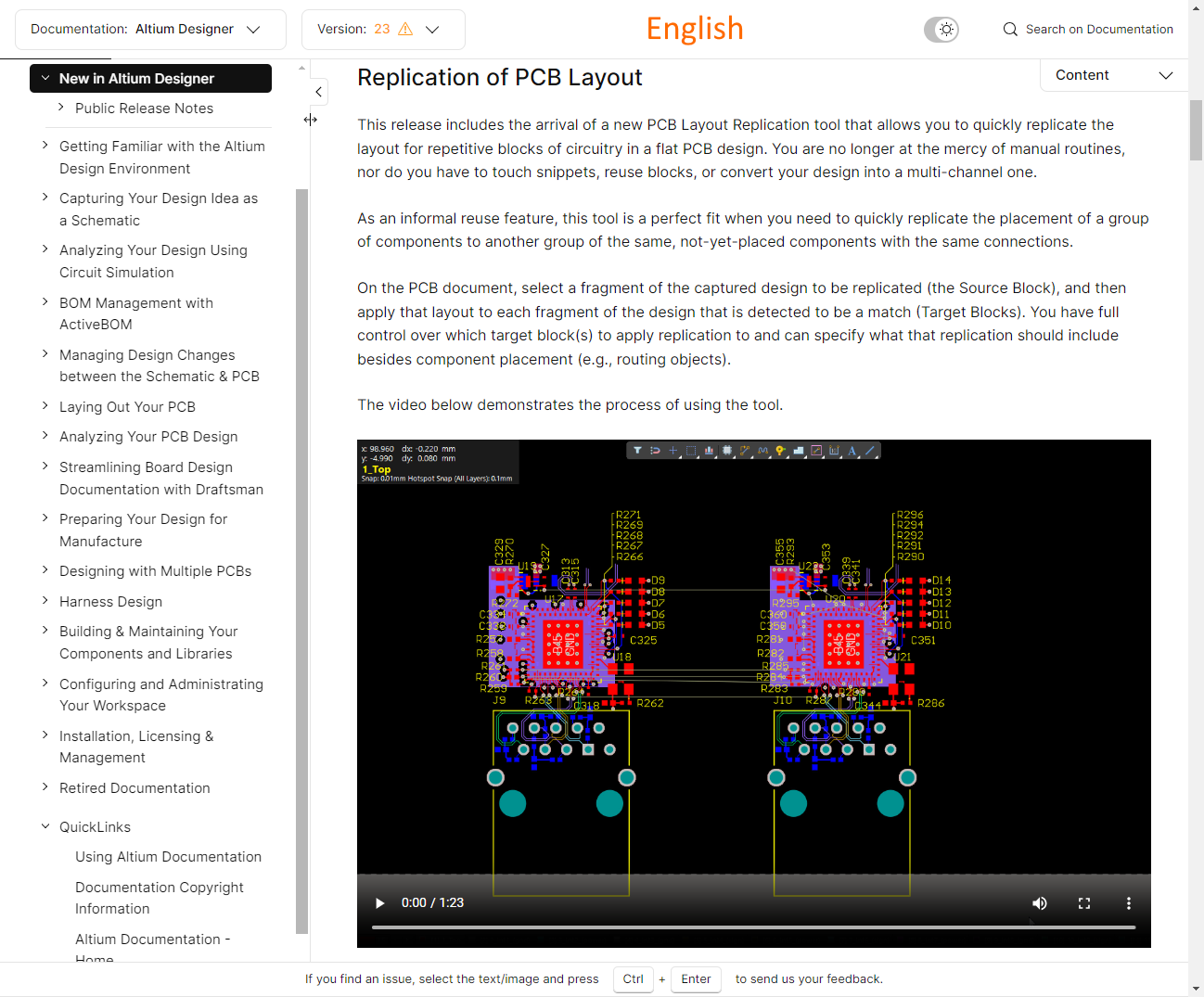Click the place via icon in video toolbar
1204x997 pixels.
click(781, 451)
